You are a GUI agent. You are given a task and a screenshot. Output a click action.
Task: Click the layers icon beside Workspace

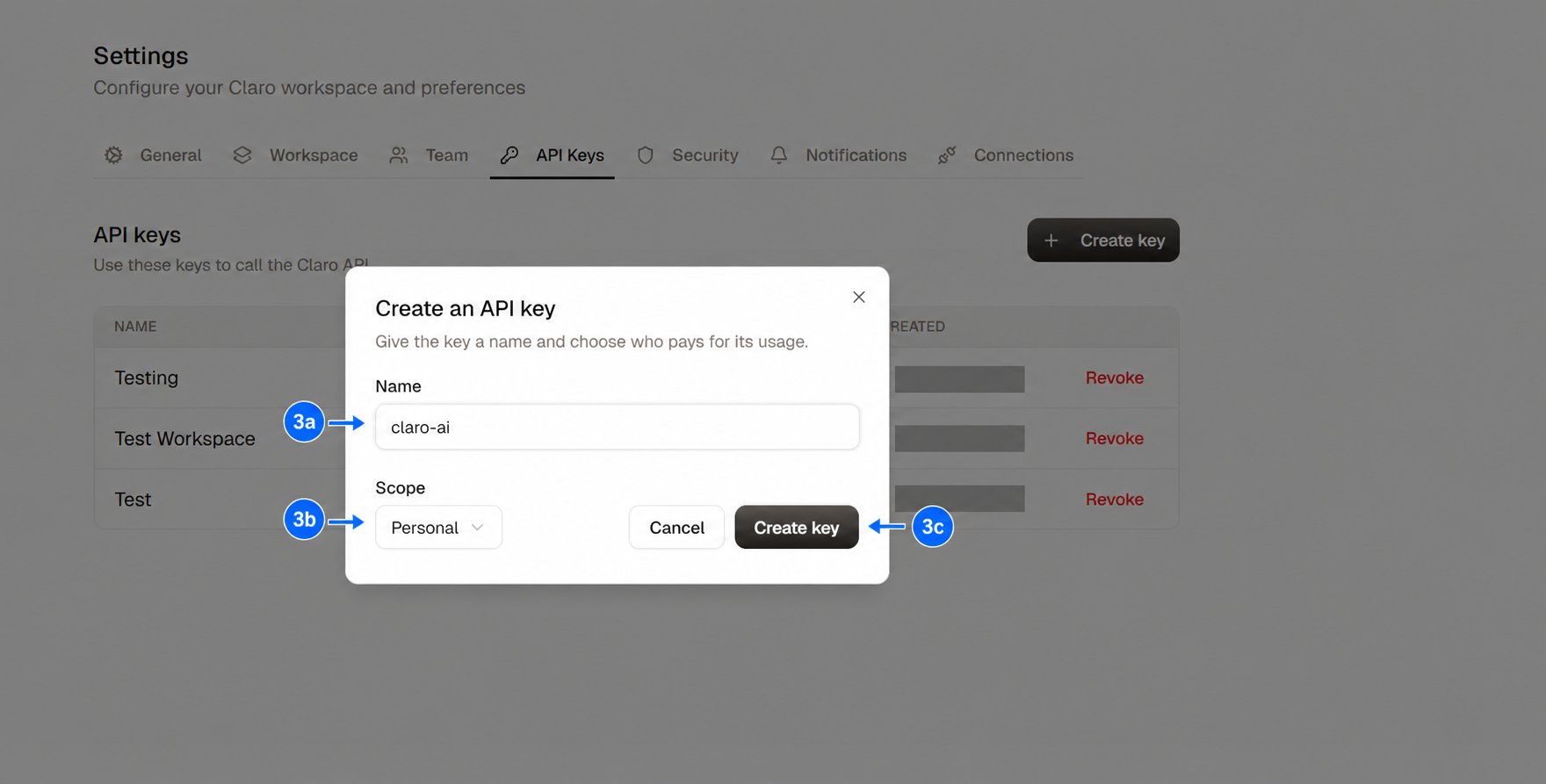coord(242,155)
